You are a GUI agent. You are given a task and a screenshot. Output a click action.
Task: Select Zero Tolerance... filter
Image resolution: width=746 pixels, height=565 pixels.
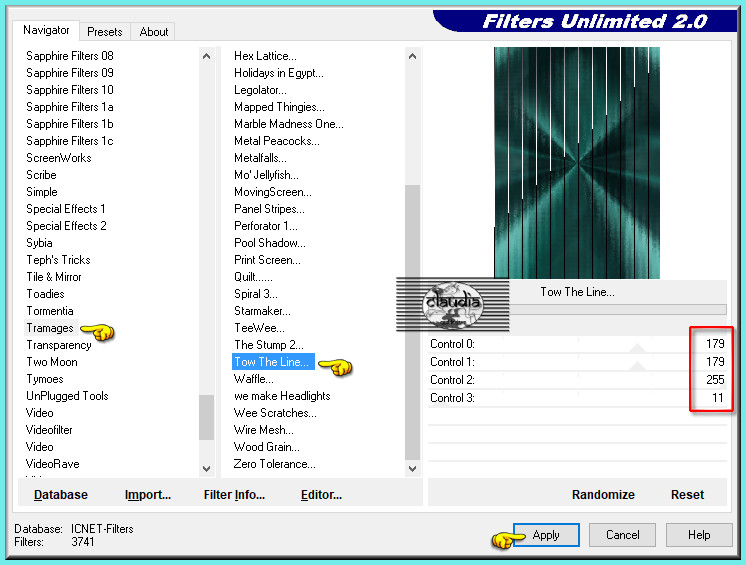275,464
